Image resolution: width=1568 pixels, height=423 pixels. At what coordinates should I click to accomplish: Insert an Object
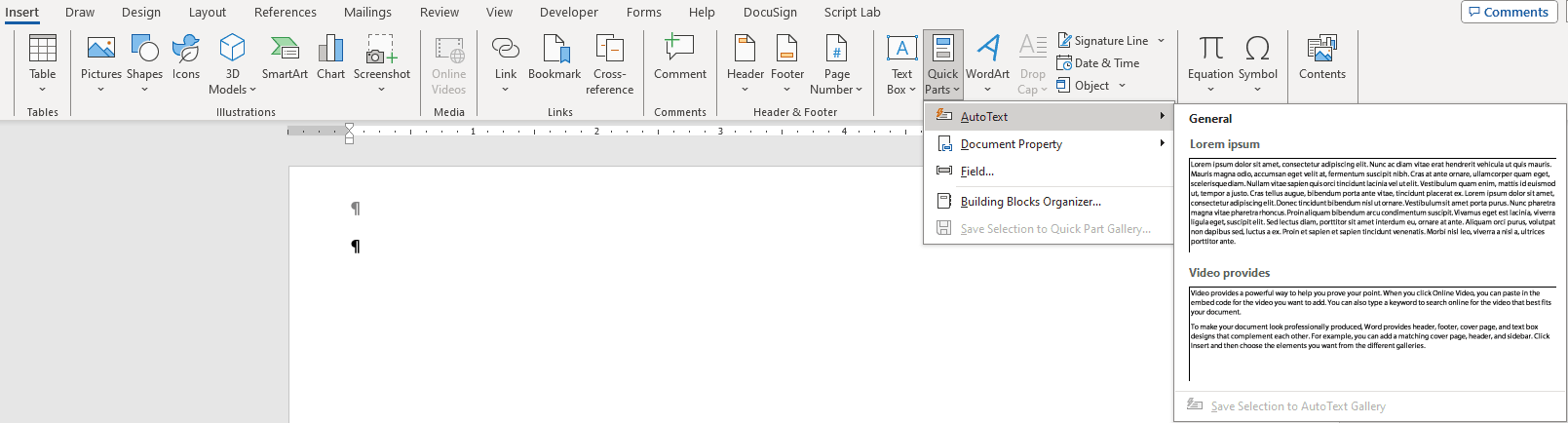1084,86
